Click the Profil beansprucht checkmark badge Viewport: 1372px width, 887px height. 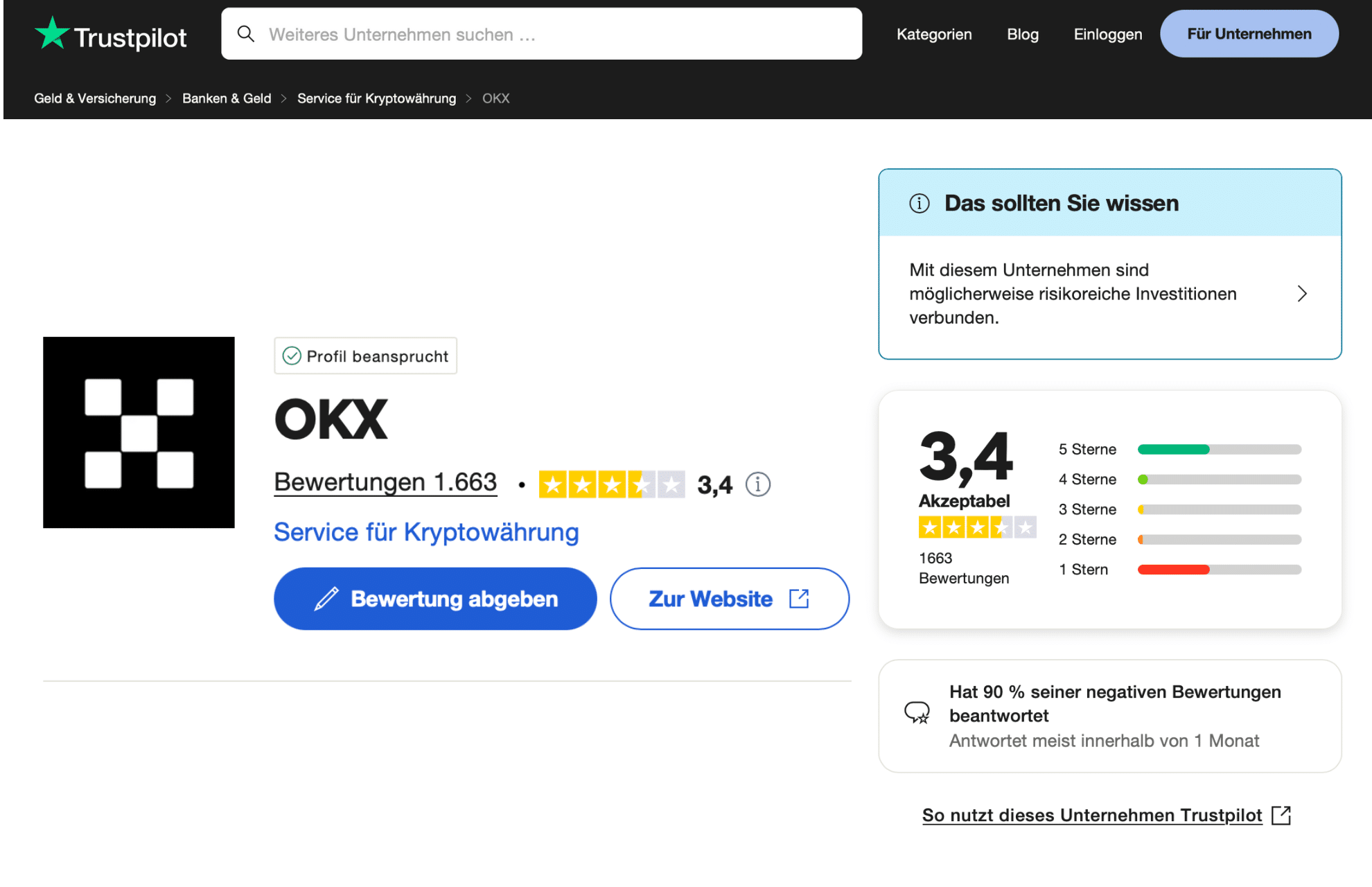click(x=366, y=356)
